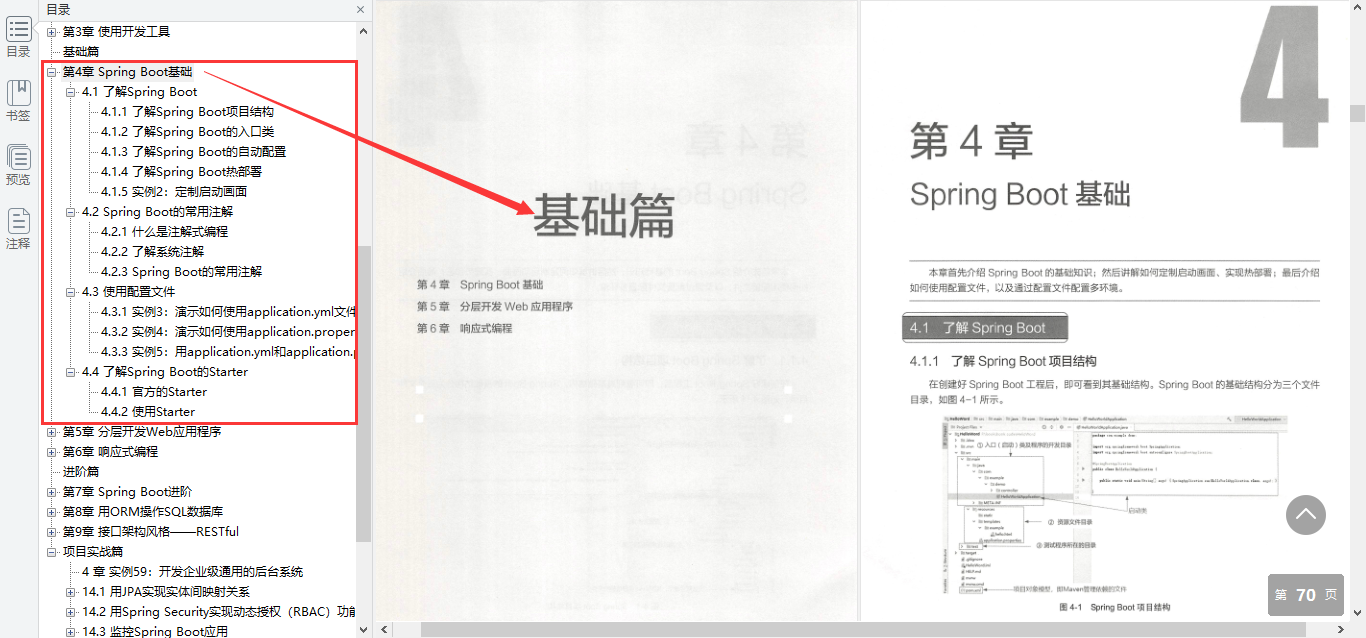The height and width of the screenshot is (638, 1366).
Task: Open 项目实战篇 outline entry
Action: (x=93, y=552)
